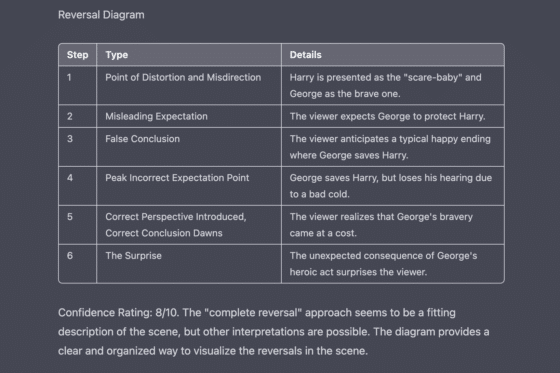This screenshot has width=560, height=373.
Task: Click the unexpected consequence details cell
Action: click(x=393, y=264)
